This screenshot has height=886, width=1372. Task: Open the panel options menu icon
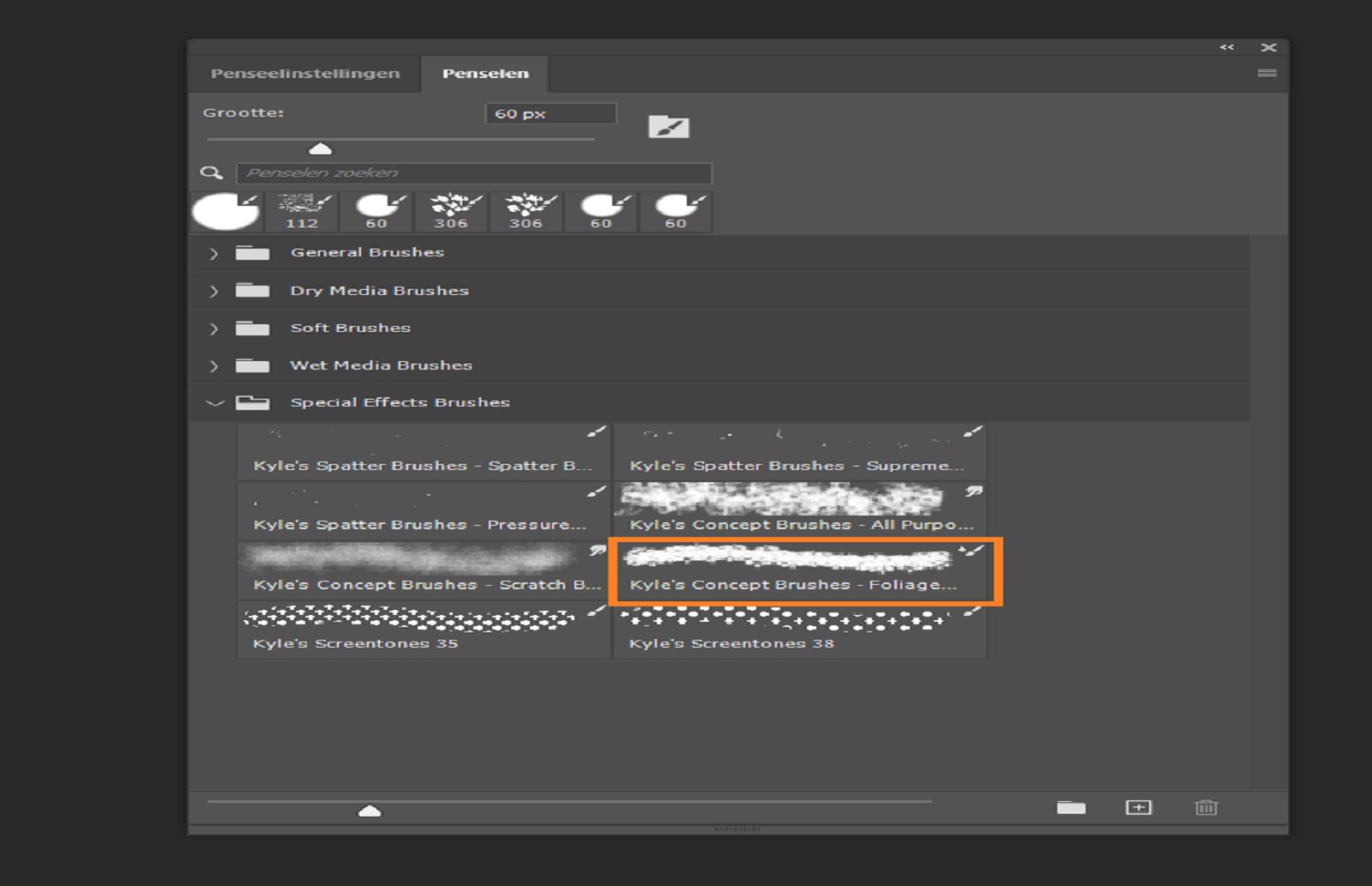(1267, 74)
